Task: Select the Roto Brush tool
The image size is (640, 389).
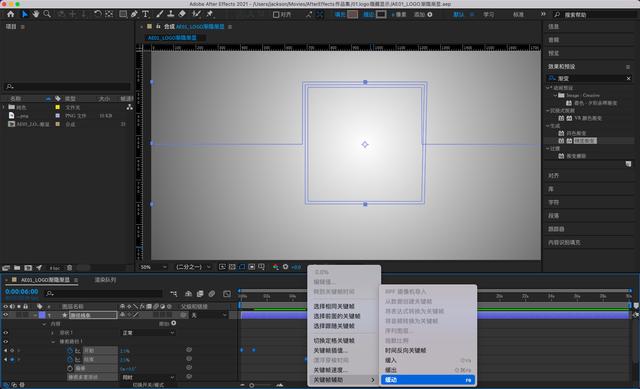Action: pyautogui.click(x=196, y=14)
